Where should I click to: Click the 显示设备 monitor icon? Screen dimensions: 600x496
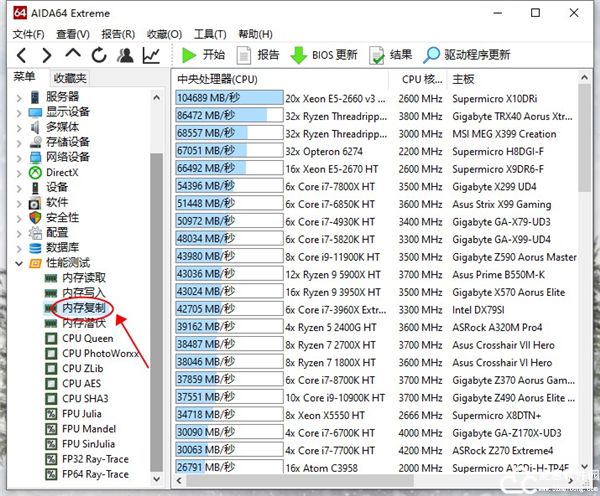(35, 113)
